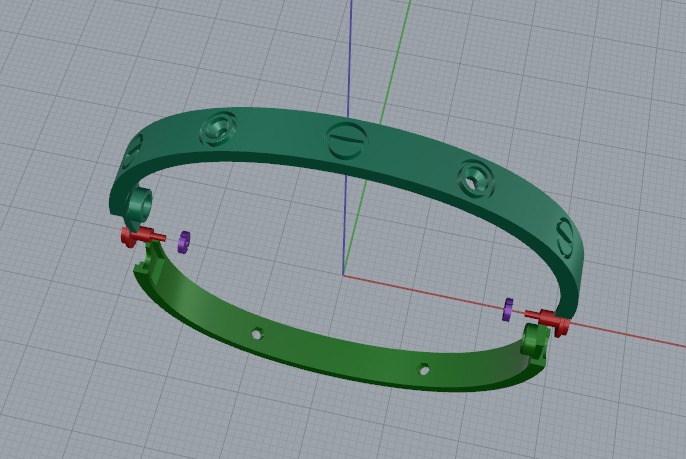The width and height of the screenshot is (686, 459).
Task: Select the red screw pin at right hinge
Action: click(549, 320)
